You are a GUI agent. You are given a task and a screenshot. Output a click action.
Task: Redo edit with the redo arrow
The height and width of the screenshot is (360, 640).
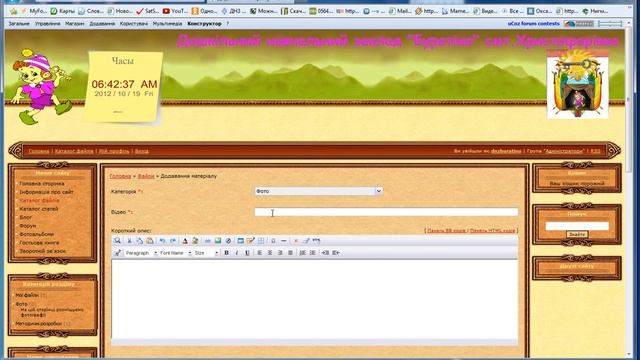coord(173,241)
